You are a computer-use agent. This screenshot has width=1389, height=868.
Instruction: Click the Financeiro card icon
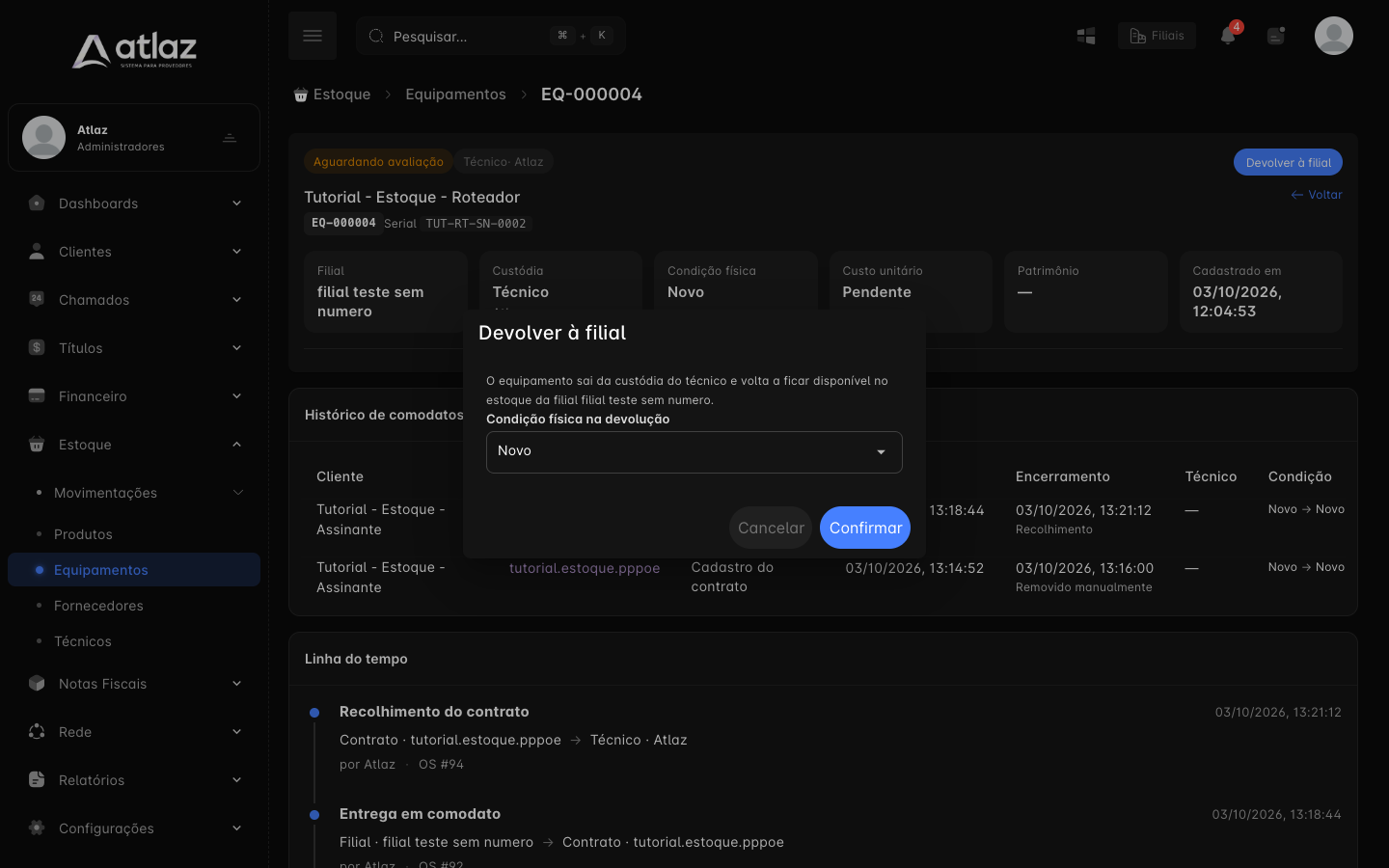tap(37, 395)
